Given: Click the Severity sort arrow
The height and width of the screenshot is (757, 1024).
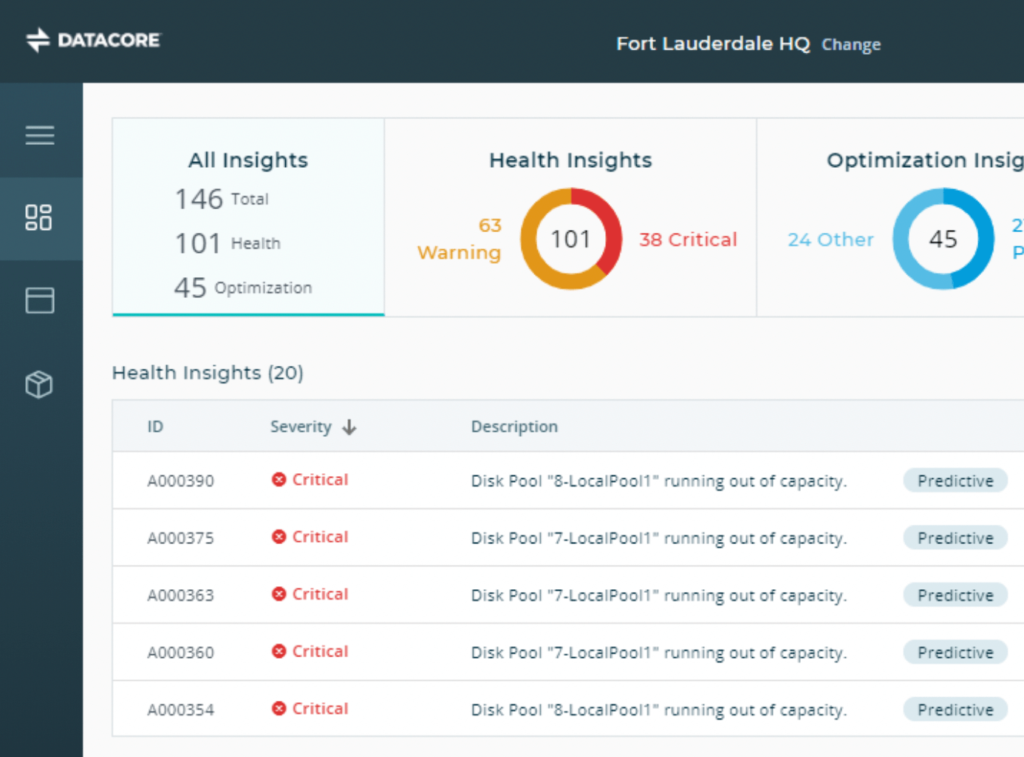Looking at the screenshot, I should click(x=349, y=427).
